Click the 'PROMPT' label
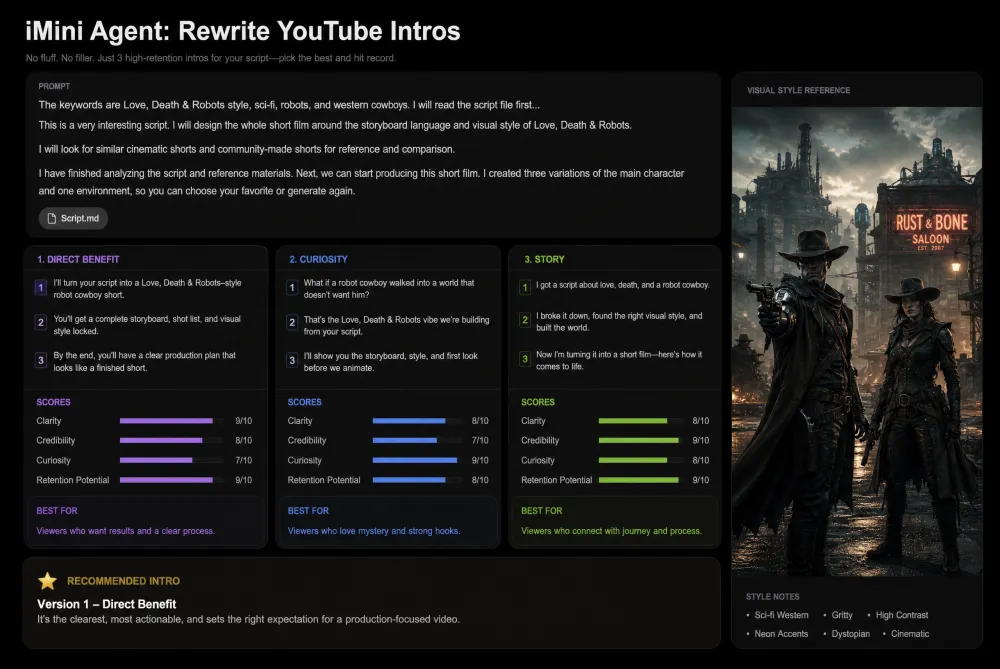Image resolution: width=1000 pixels, height=669 pixels. [54, 86]
